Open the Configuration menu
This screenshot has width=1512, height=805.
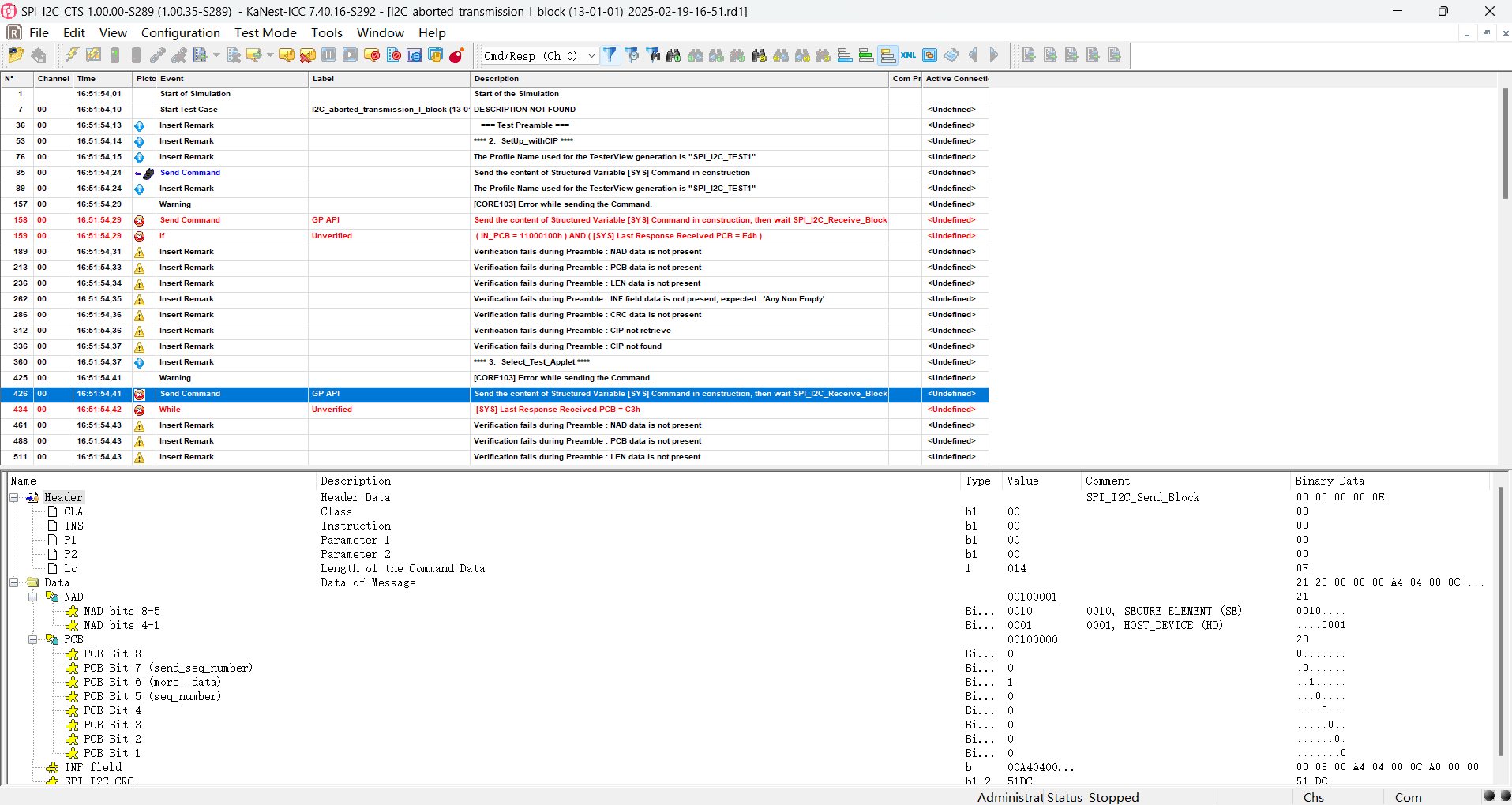pos(181,32)
